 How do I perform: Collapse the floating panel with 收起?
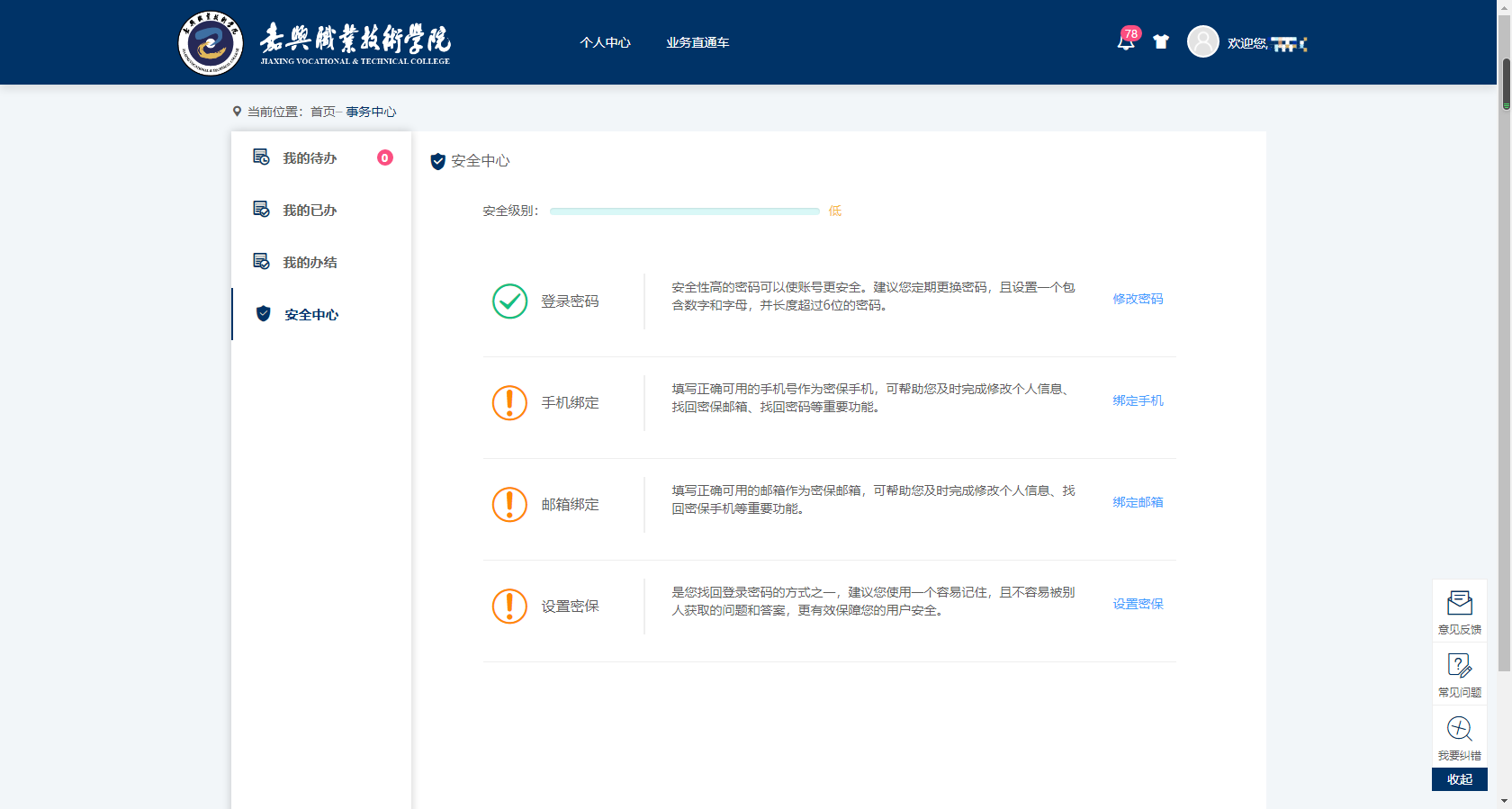(x=1459, y=779)
